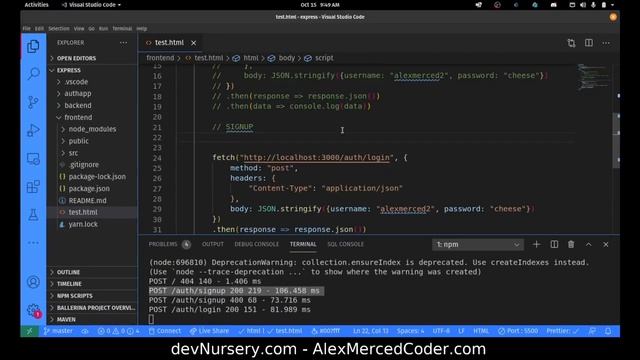Image resolution: width=640 pixels, height=360 pixels.
Task: Switch to the PROBLEMS panel tab
Action: click(163, 244)
